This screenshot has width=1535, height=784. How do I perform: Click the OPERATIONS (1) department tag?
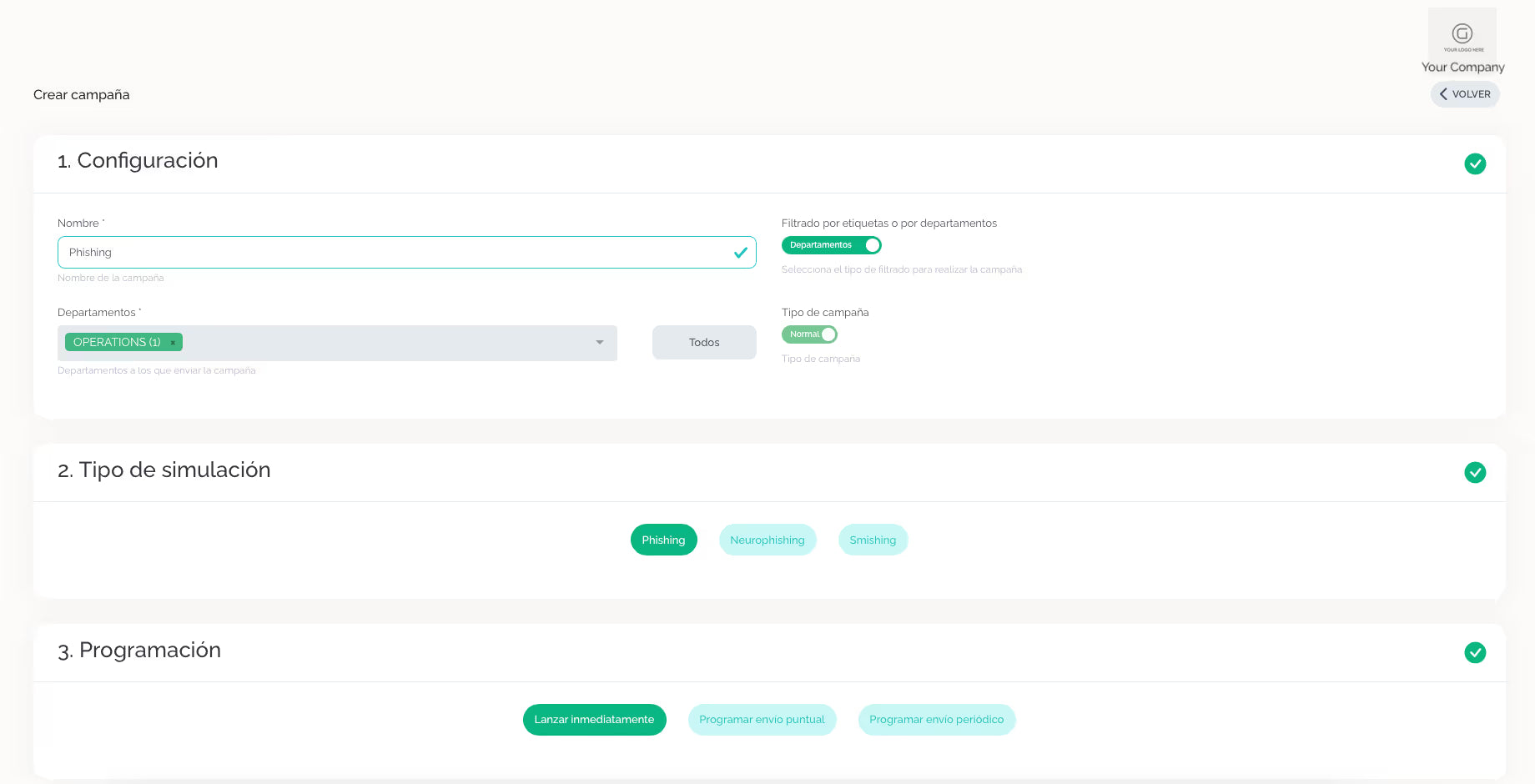pos(117,343)
